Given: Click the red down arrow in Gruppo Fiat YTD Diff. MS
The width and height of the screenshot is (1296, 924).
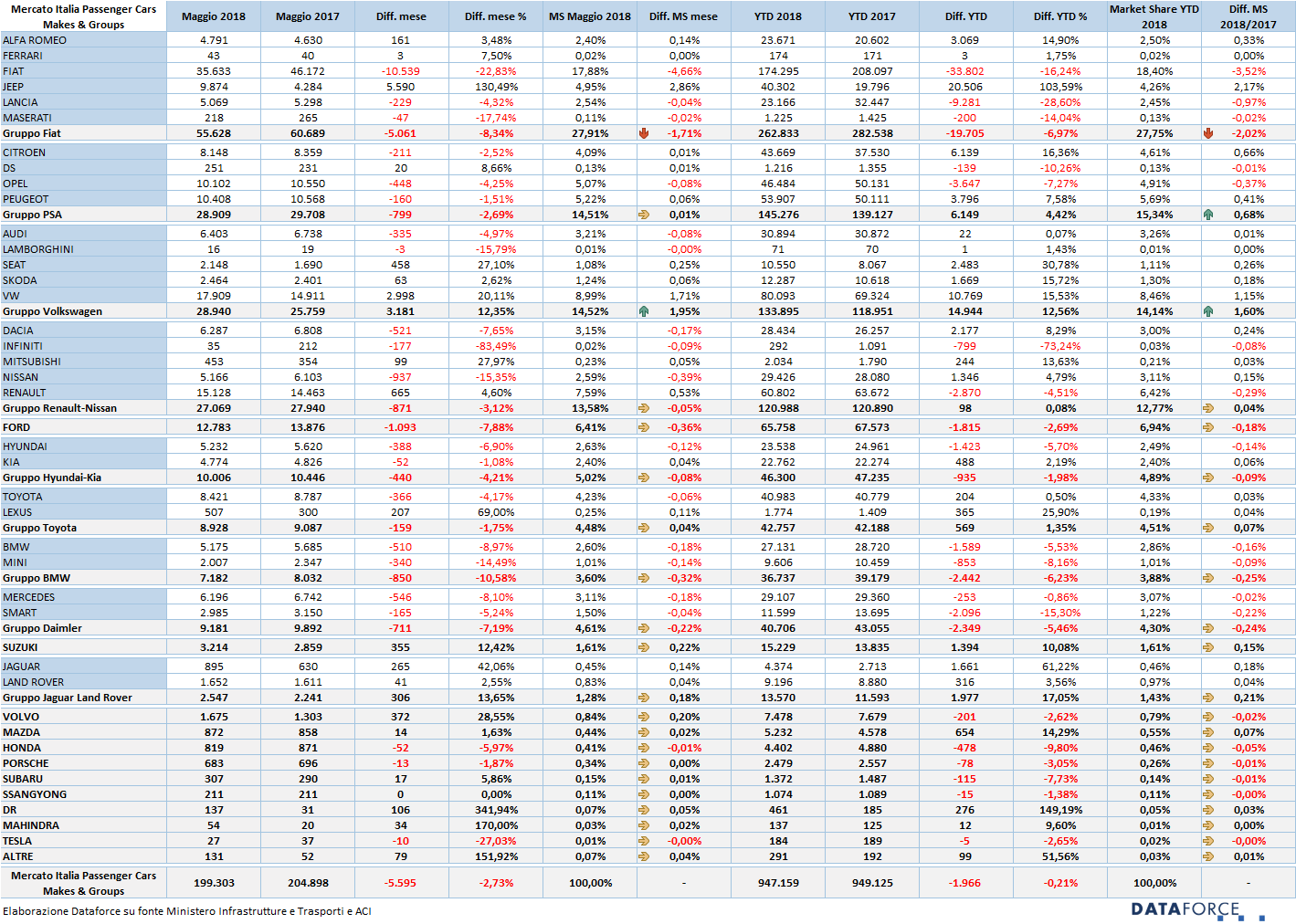Looking at the screenshot, I should 1208,133.
